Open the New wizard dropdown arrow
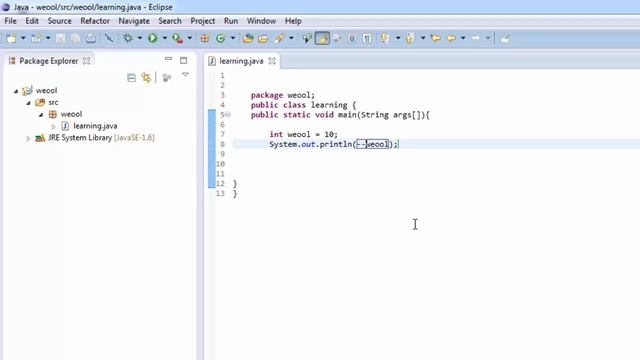Screen dimensions: 640x360 23,38
